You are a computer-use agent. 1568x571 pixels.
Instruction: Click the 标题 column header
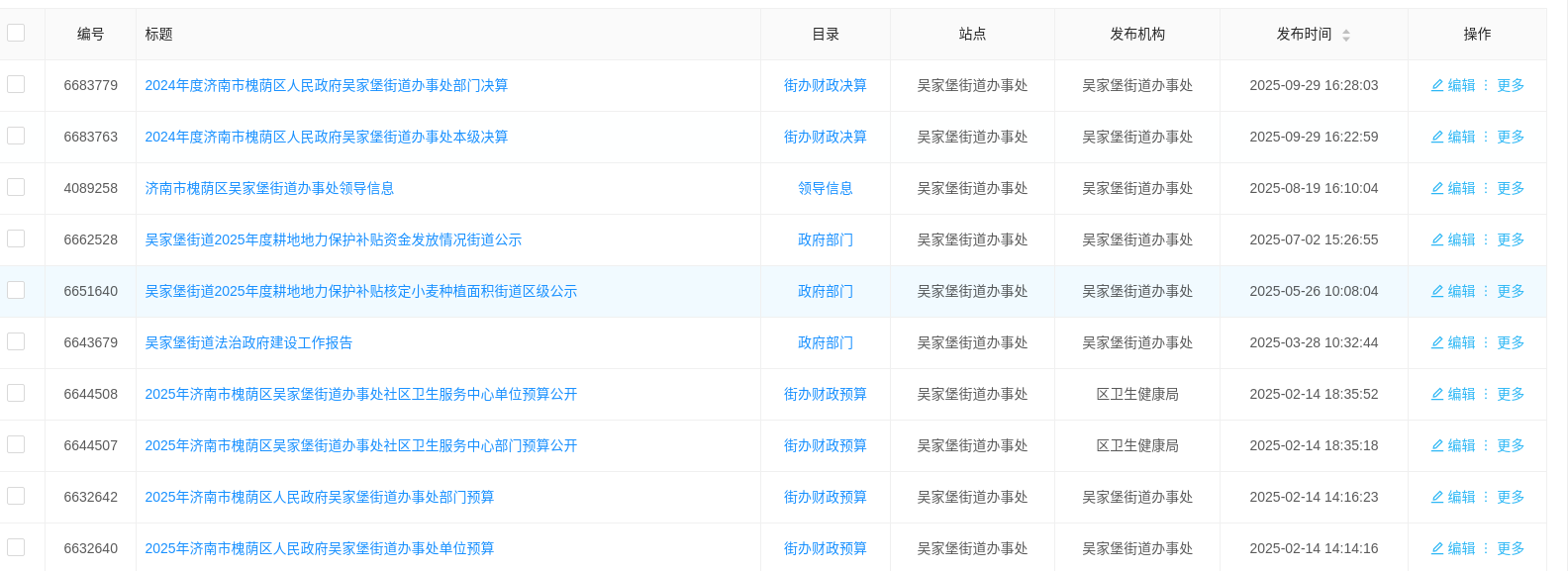158,35
